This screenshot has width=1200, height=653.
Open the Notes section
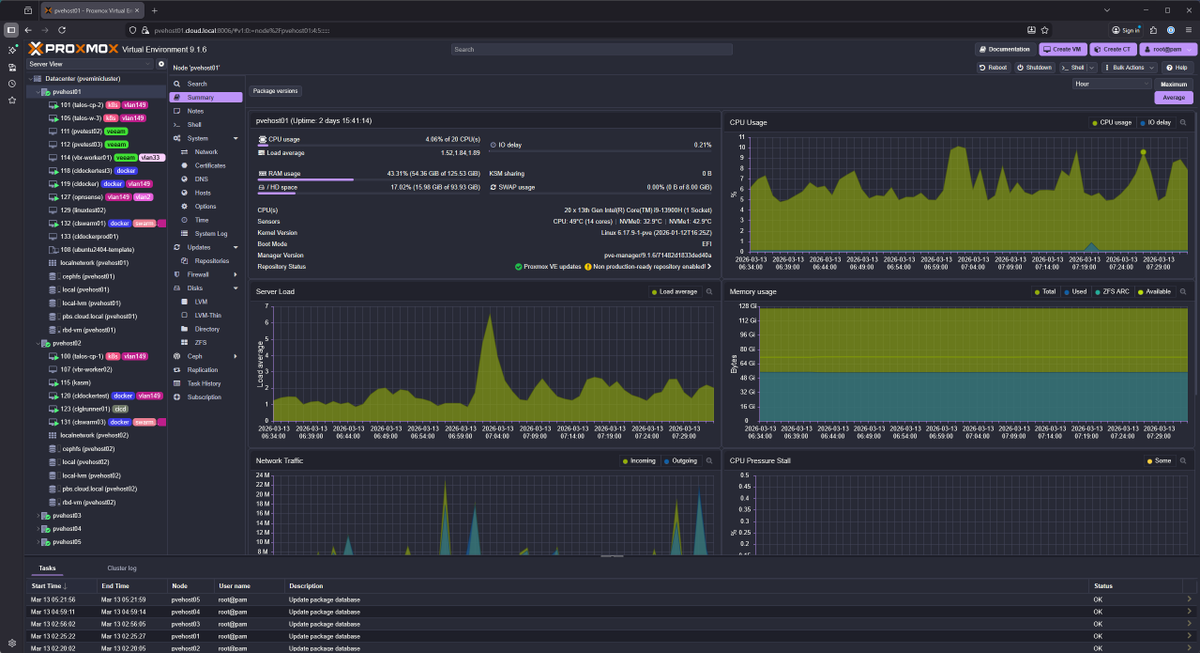pyautogui.click(x=205, y=111)
